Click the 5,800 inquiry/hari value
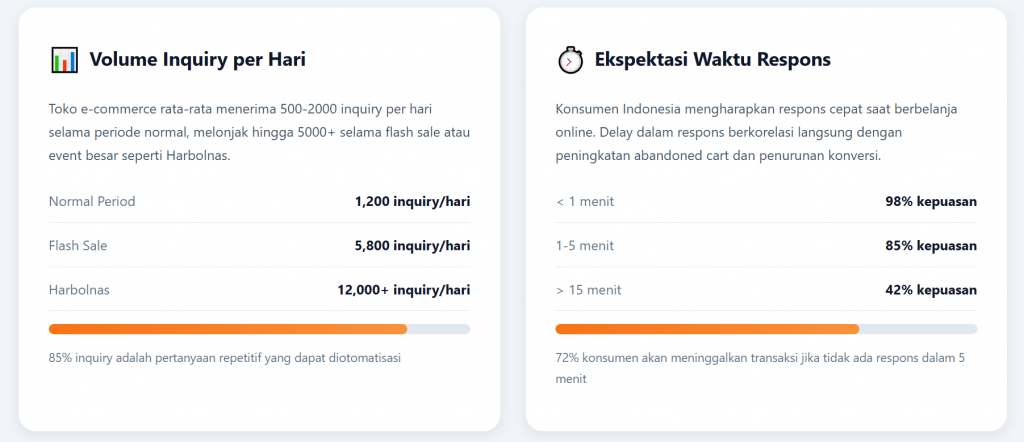Screen dimensions: 1024x442 [x=411, y=246]
